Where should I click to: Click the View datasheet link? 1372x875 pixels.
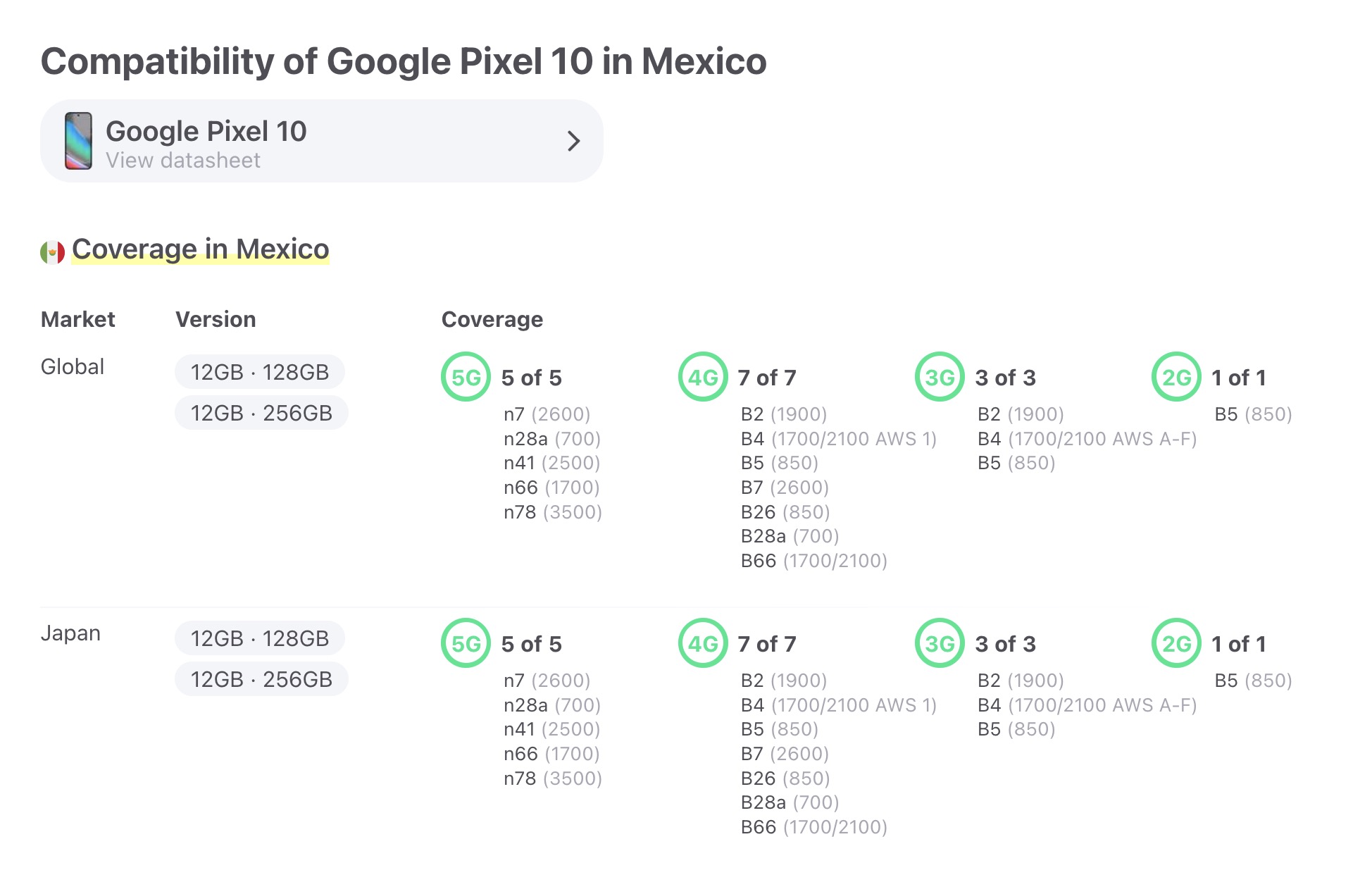pyautogui.click(x=183, y=161)
